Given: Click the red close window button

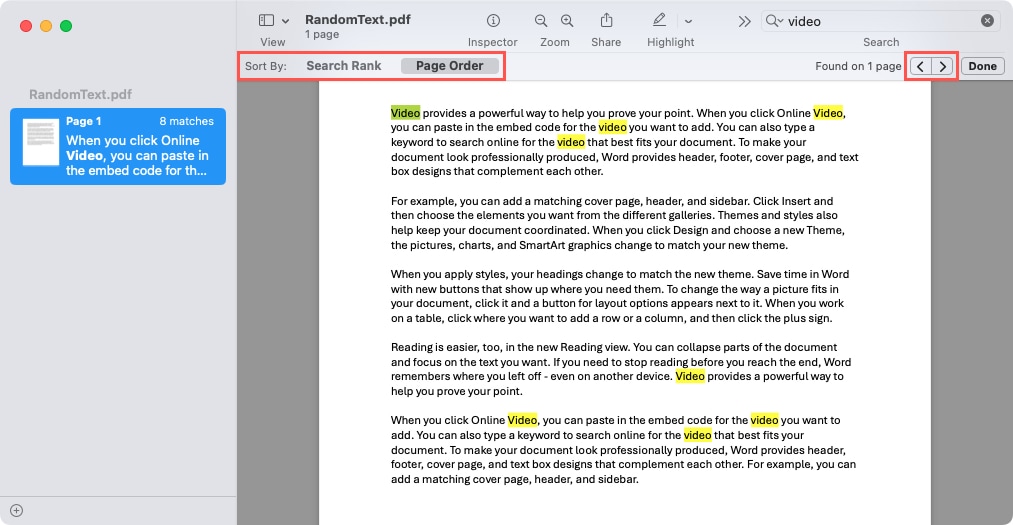Looking at the screenshot, I should click(26, 26).
